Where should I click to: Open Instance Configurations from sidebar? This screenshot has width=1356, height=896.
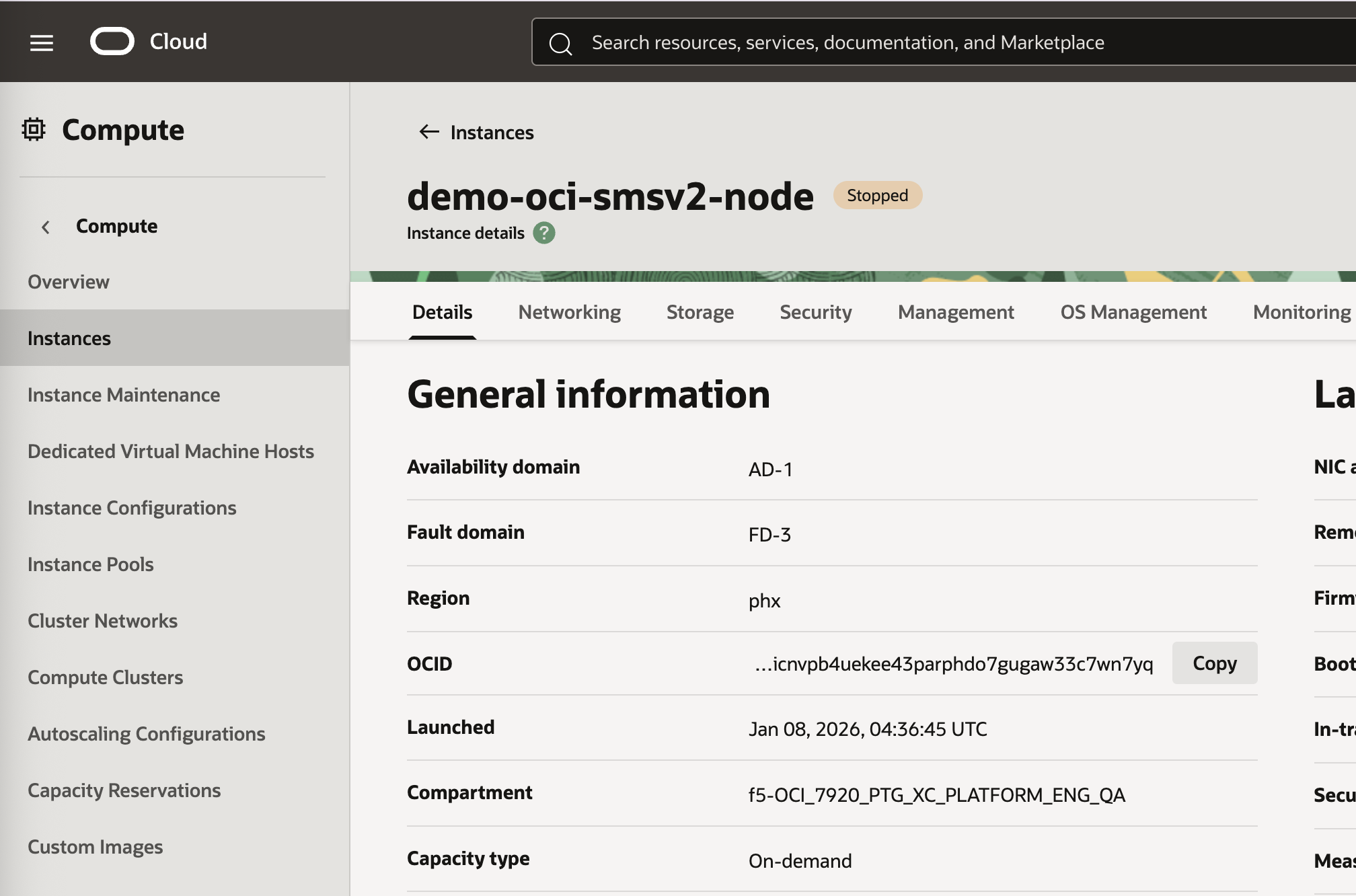[132, 507]
